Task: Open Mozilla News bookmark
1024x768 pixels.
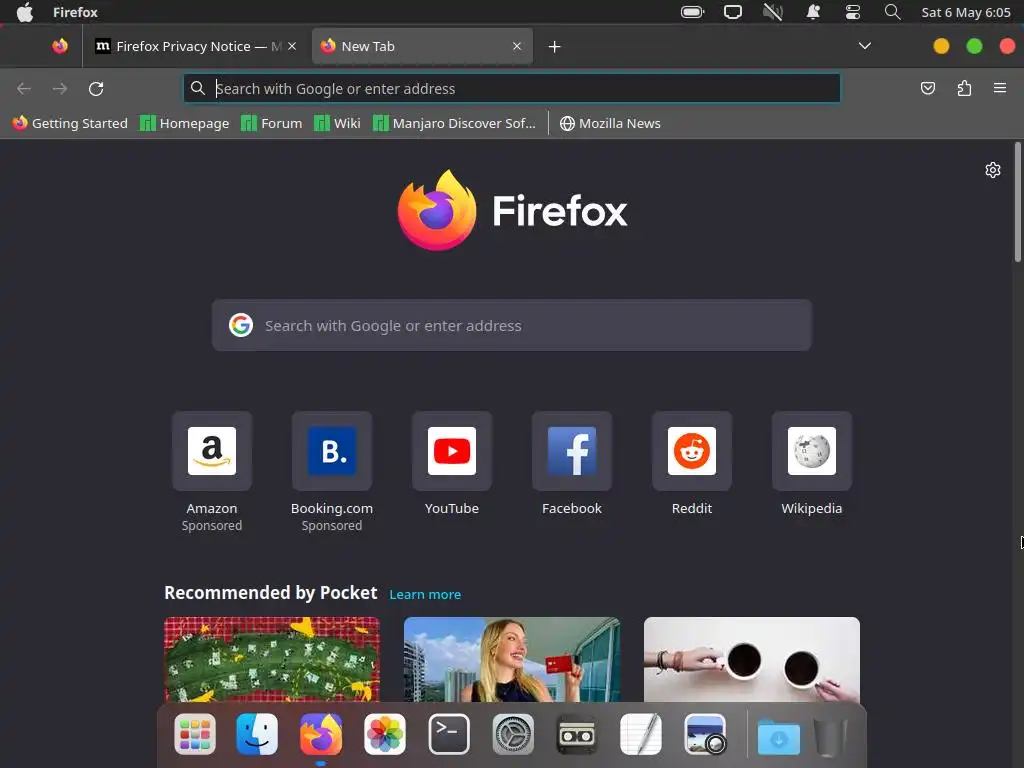Action: (611, 123)
